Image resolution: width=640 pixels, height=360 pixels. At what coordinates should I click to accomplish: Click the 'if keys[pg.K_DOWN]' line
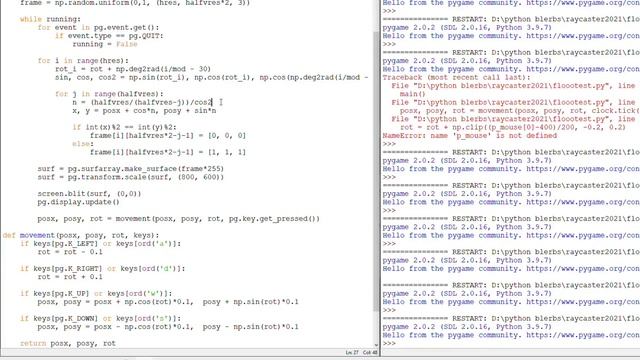100,318
